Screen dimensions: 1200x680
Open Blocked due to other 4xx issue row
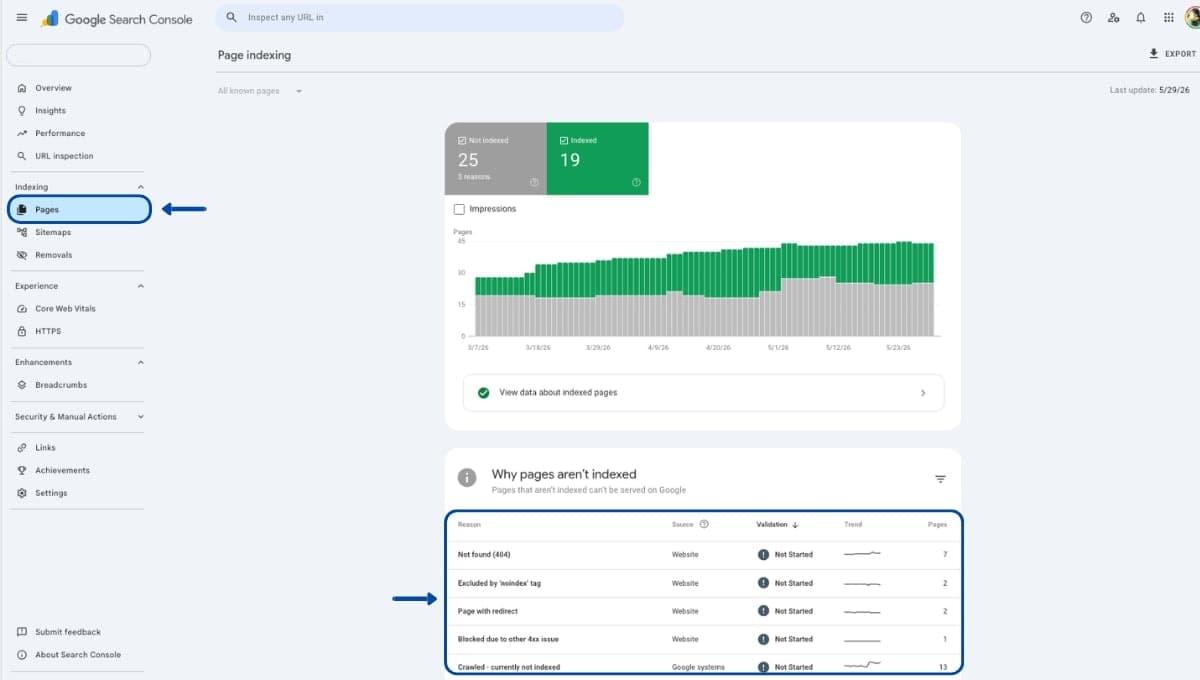point(703,639)
